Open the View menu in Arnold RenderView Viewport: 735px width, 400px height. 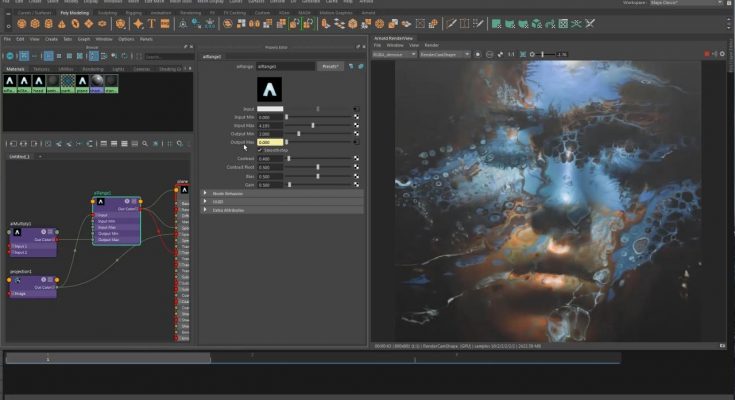[x=414, y=45]
